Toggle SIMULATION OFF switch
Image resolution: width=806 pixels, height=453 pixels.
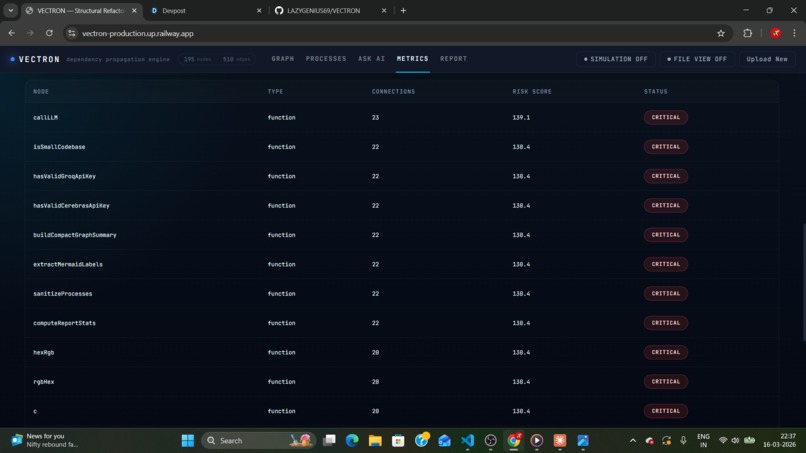pyautogui.click(x=615, y=59)
